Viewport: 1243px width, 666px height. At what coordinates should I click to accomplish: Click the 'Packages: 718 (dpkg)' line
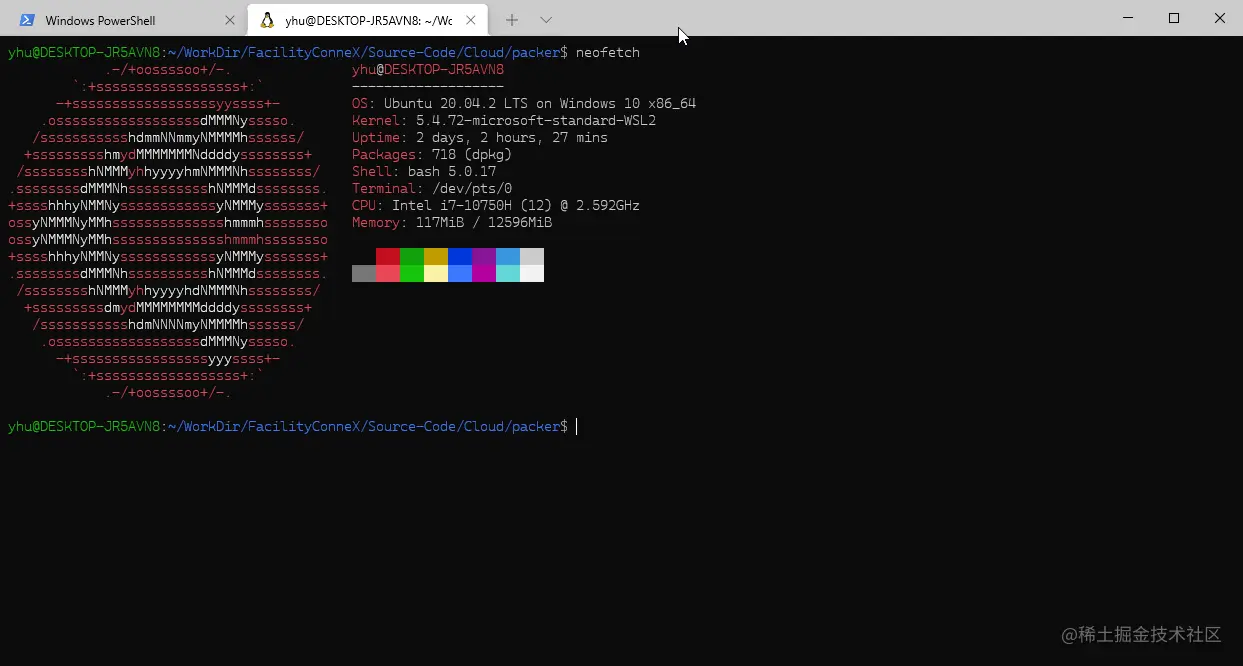coord(432,155)
